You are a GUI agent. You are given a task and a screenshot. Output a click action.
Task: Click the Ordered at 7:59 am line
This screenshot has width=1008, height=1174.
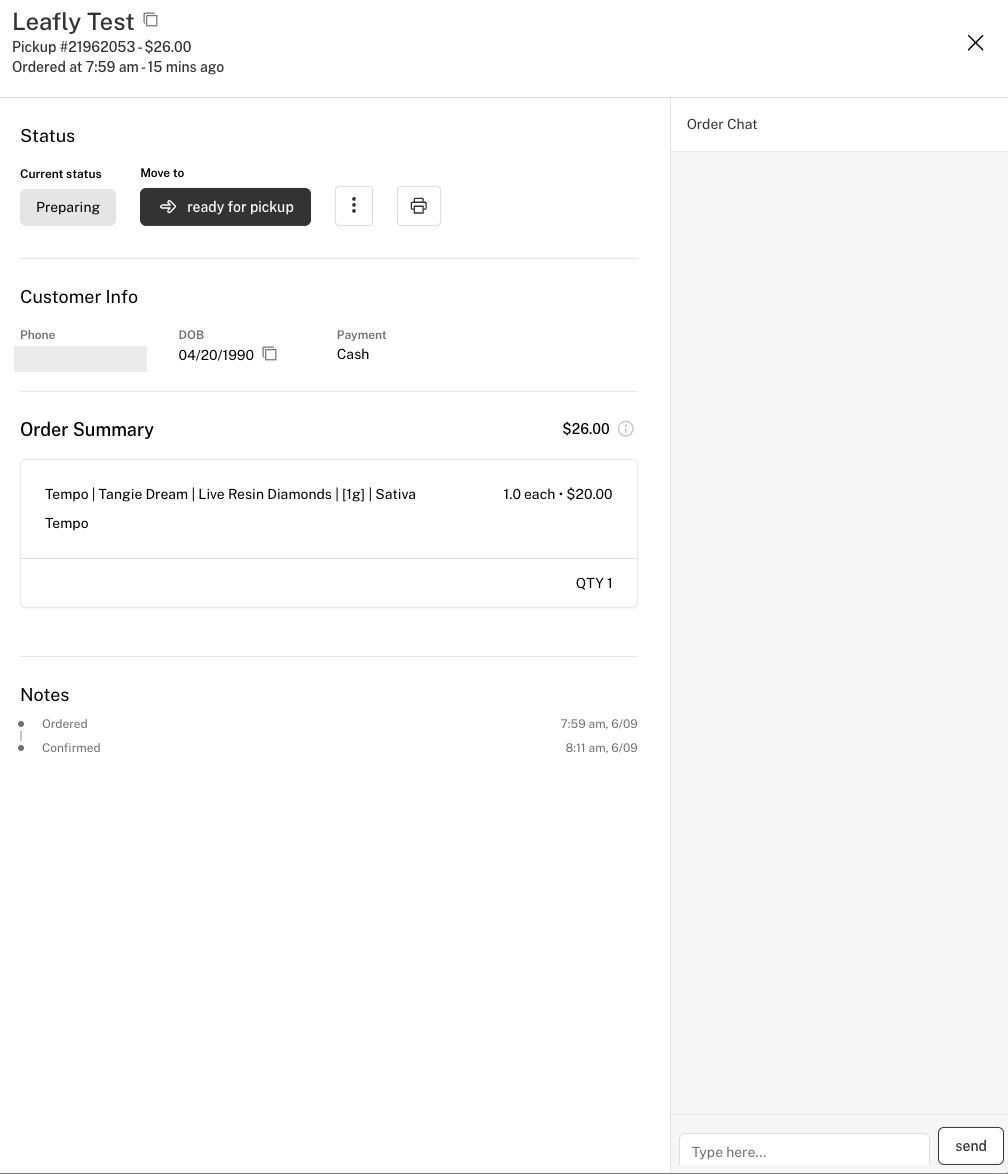point(118,67)
